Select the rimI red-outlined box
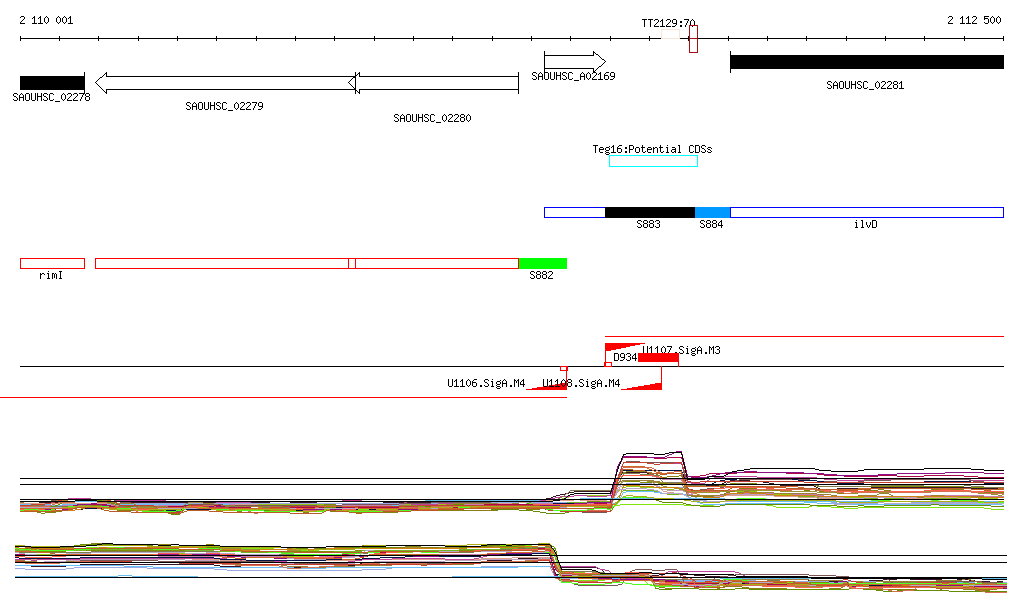Viewport: 1024px width, 611px height. (52, 264)
